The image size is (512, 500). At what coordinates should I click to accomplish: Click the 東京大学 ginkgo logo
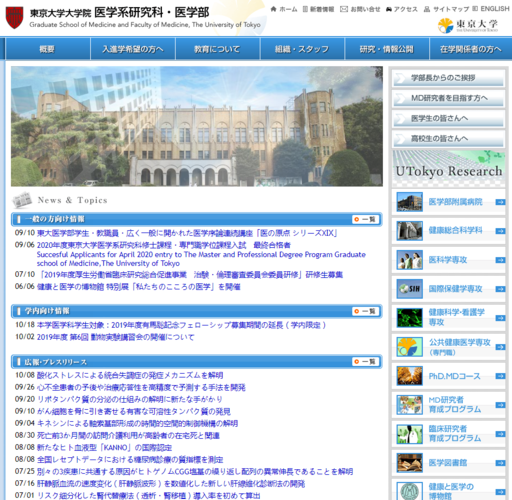tap(468, 25)
